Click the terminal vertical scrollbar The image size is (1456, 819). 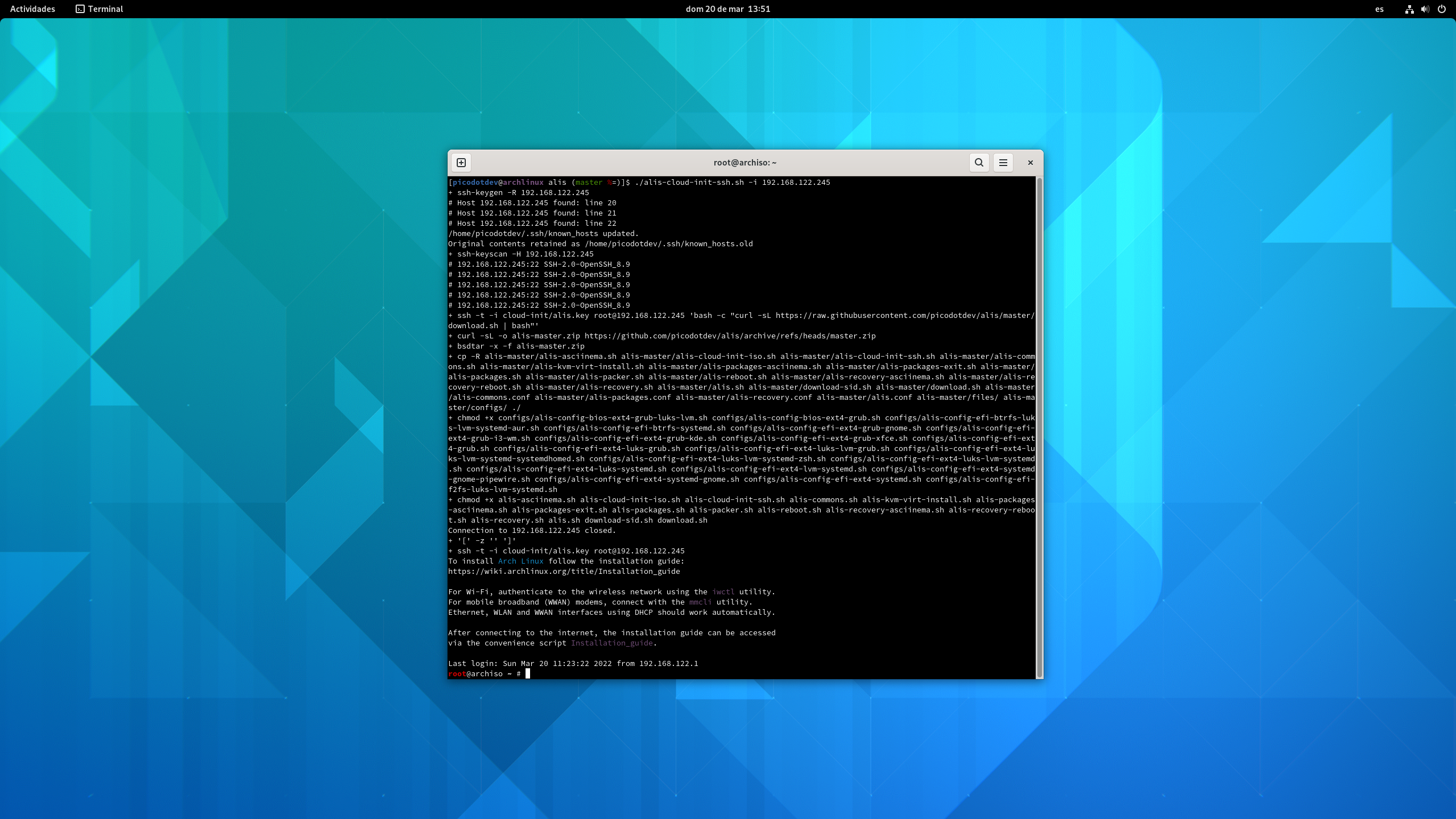1039,427
